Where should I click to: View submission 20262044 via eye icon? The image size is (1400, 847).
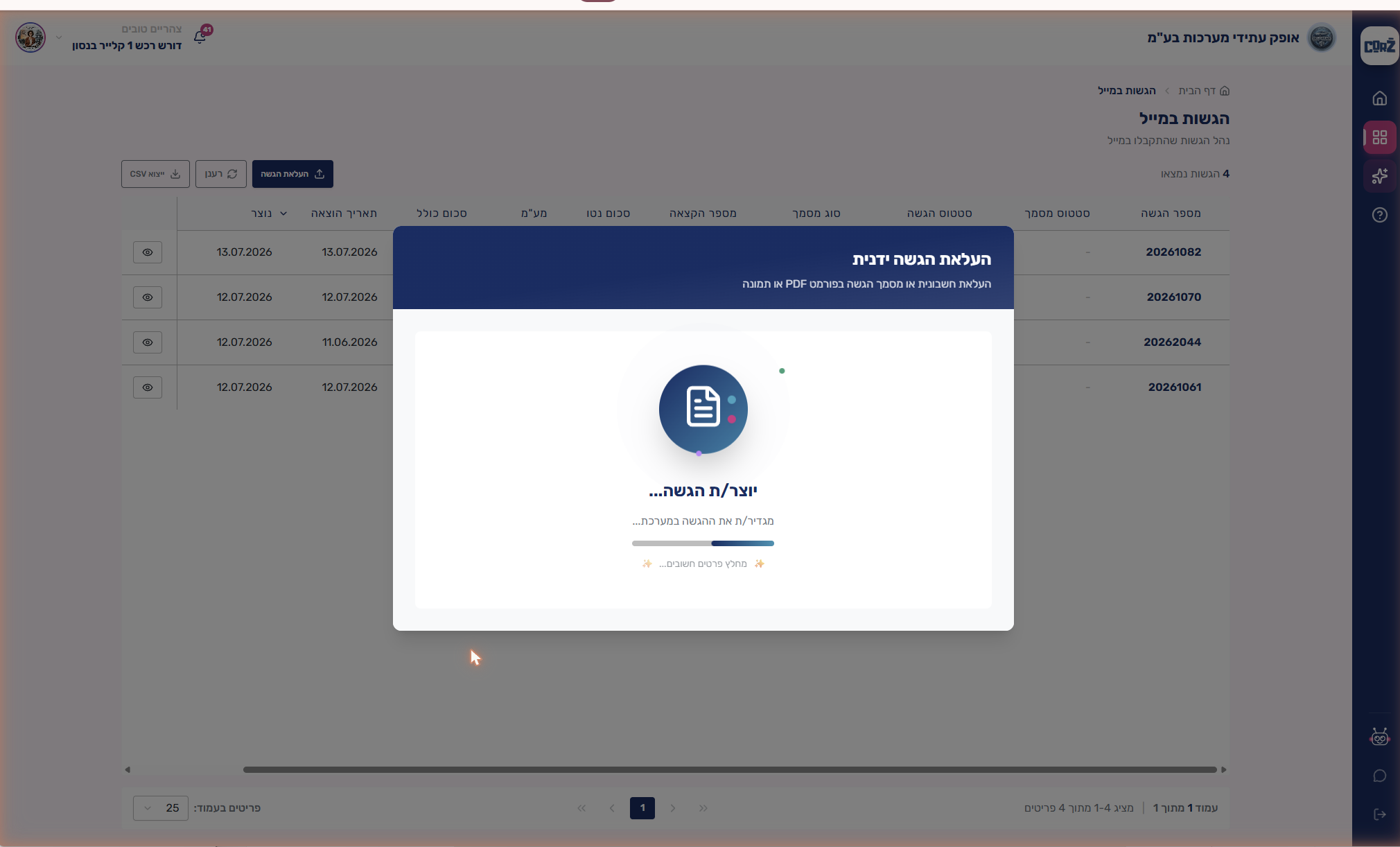point(148,342)
